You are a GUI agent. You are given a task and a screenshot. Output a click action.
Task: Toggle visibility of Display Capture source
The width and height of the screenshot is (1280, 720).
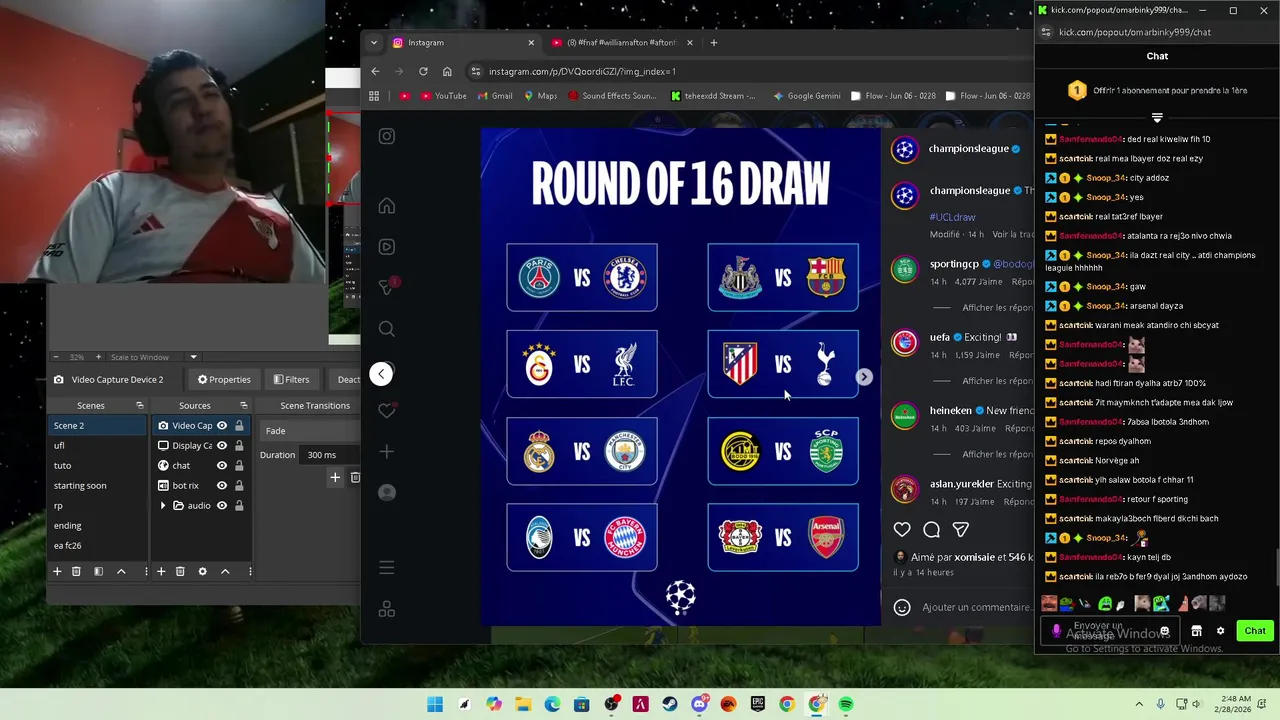click(x=222, y=446)
